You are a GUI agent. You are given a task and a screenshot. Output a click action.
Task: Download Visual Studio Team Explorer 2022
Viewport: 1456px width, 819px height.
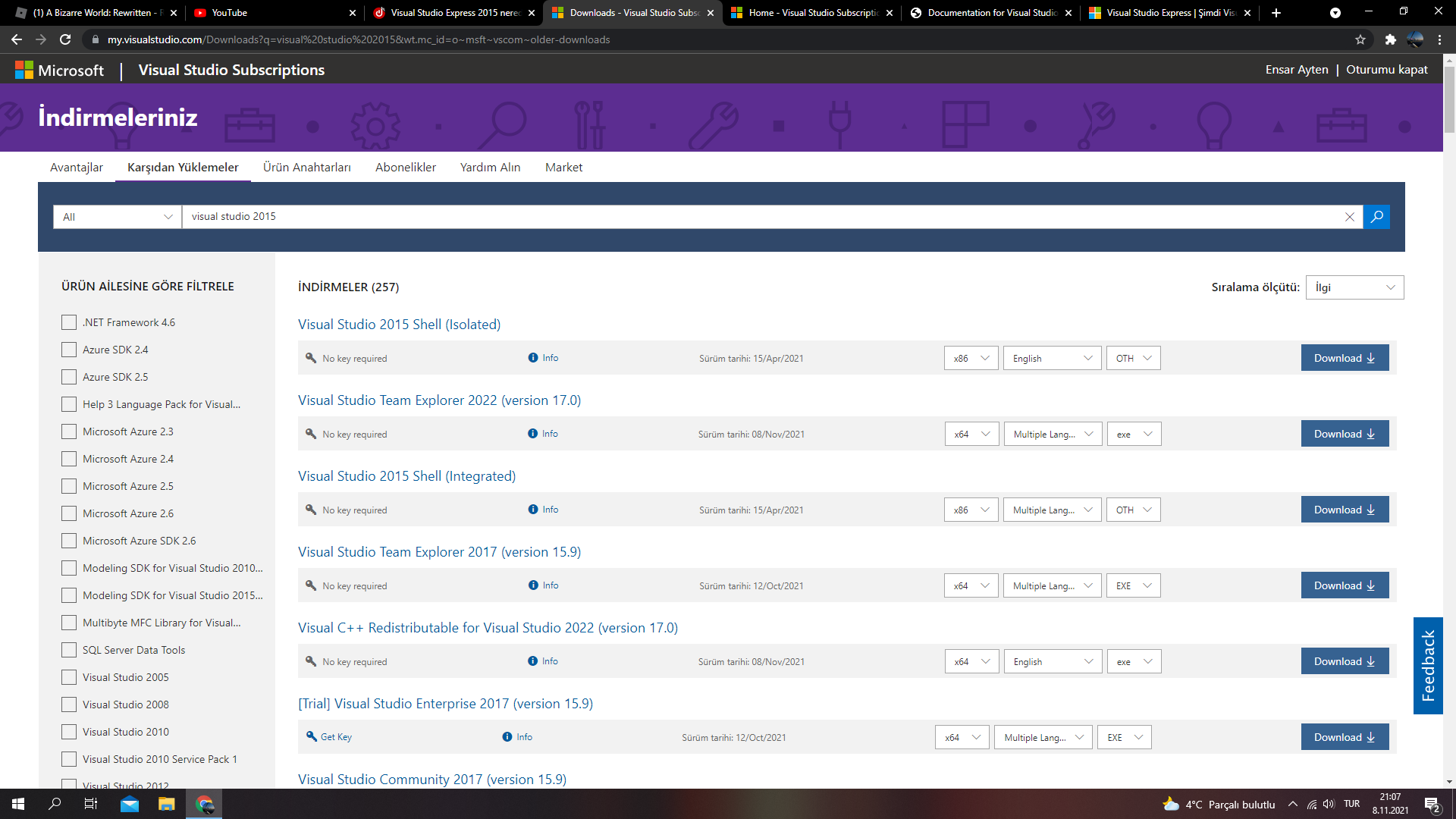(x=1345, y=434)
